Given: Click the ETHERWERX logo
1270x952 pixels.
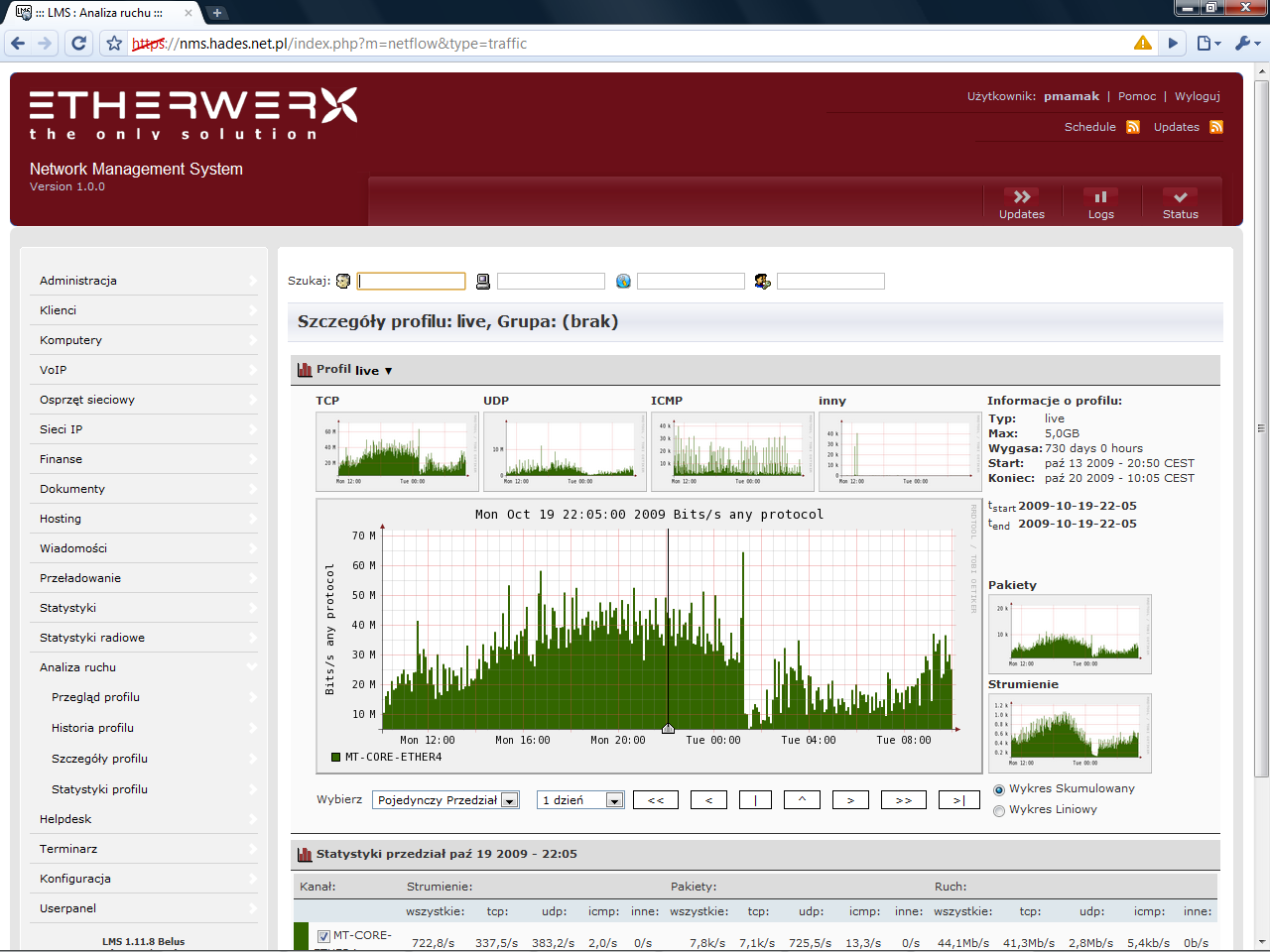Looking at the screenshot, I should [193, 113].
